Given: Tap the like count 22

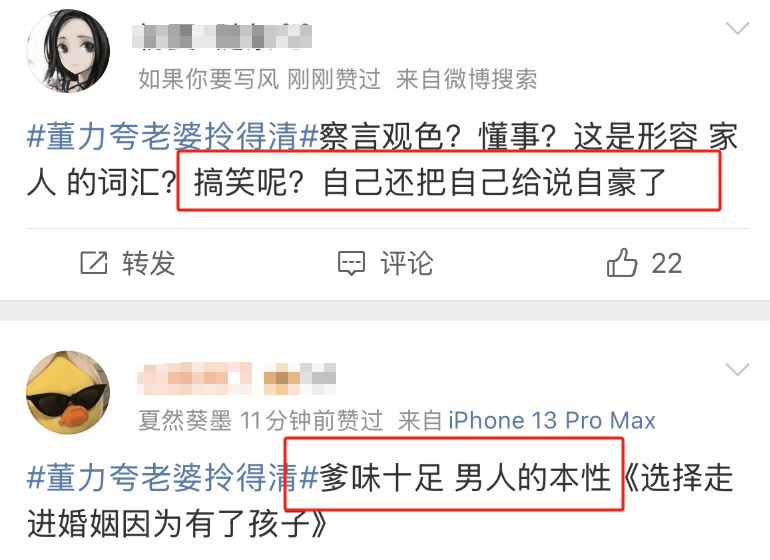Looking at the screenshot, I should [666, 263].
